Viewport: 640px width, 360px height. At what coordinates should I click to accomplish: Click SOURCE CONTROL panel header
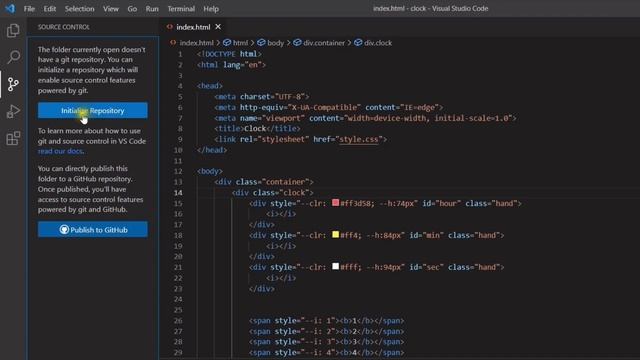coord(64,27)
